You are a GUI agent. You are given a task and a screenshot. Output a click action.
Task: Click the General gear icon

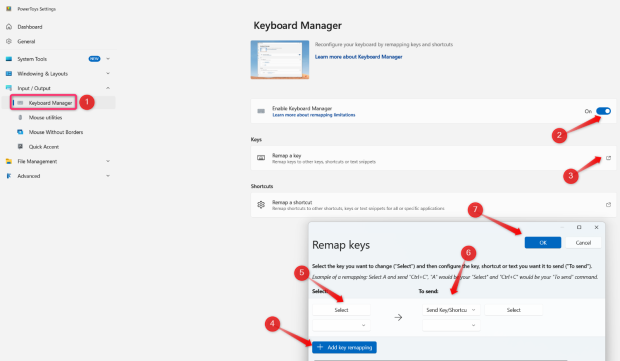(x=9, y=41)
